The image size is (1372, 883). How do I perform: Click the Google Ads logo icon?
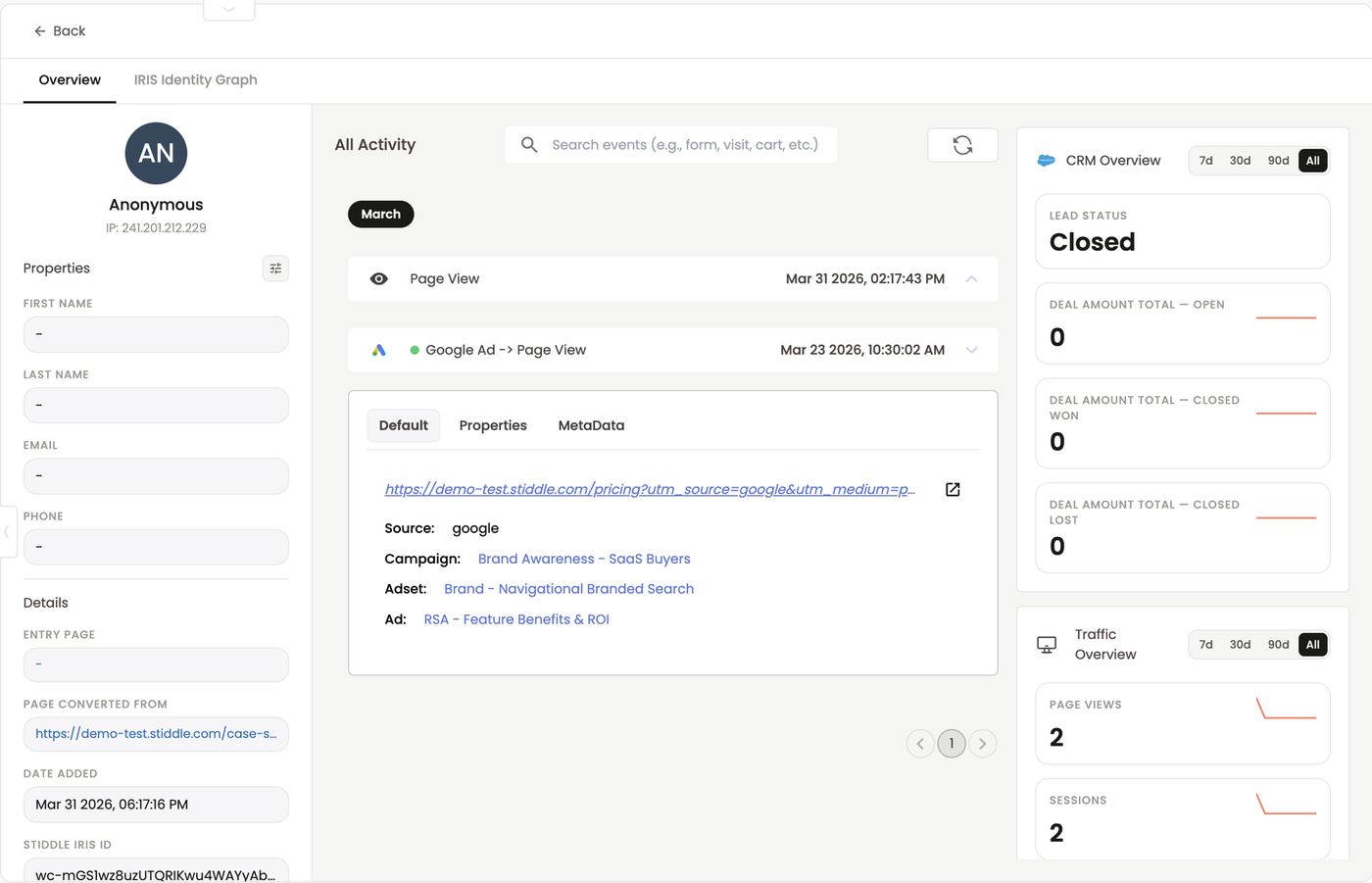(x=379, y=350)
